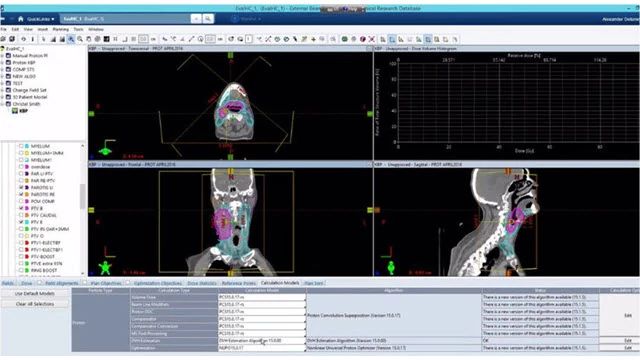Click the red-dark sphere icon in toolbar
This screenshot has width=640, height=360.
pos(362,39)
